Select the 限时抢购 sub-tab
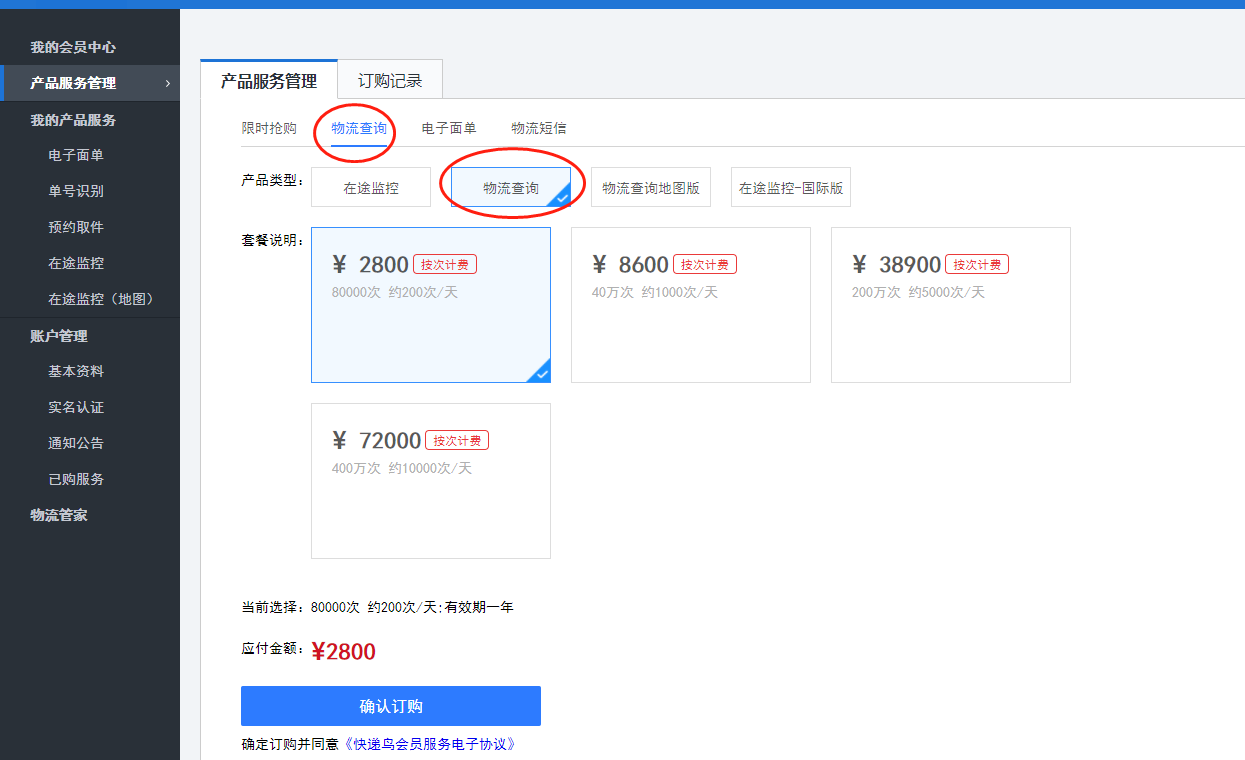 point(269,128)
